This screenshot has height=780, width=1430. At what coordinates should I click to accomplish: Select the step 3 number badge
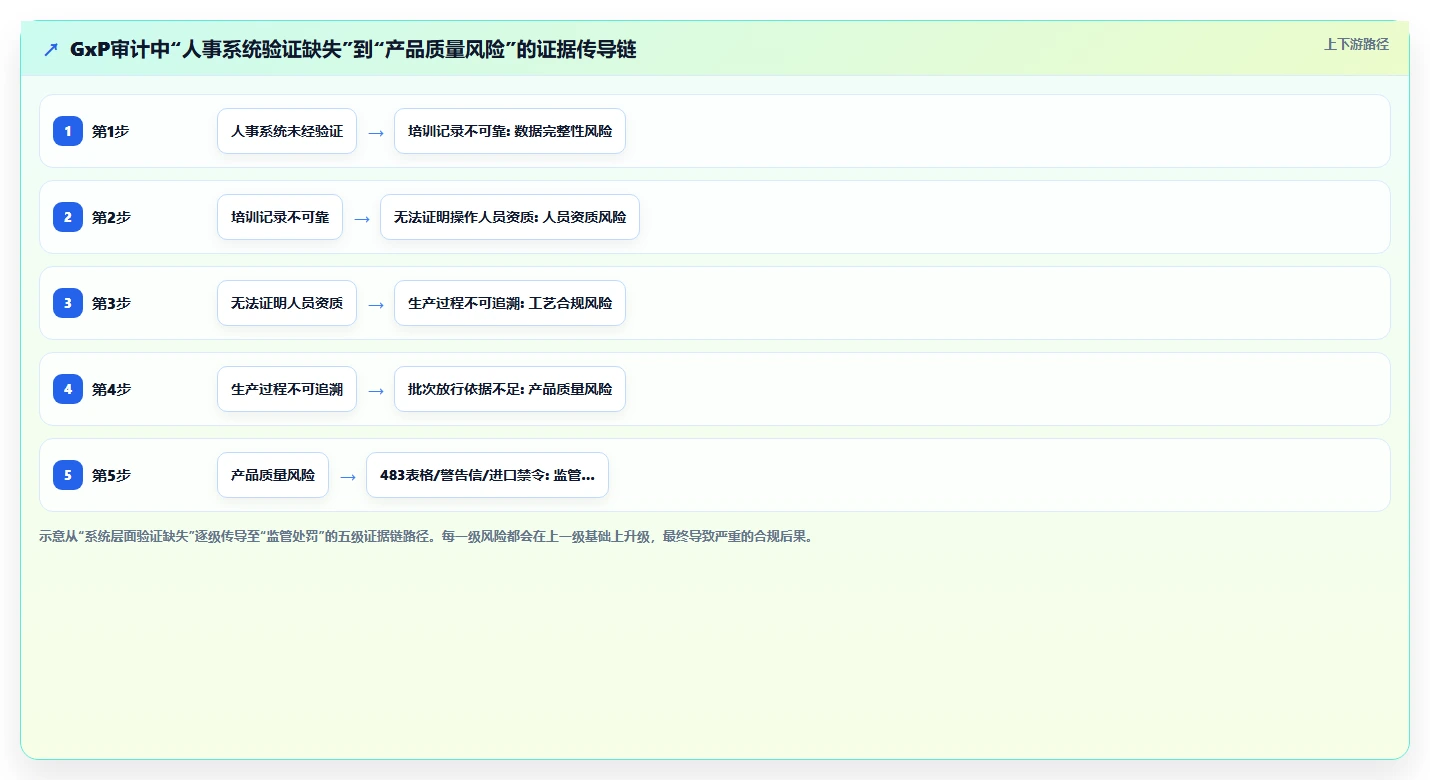coord(68,303)
